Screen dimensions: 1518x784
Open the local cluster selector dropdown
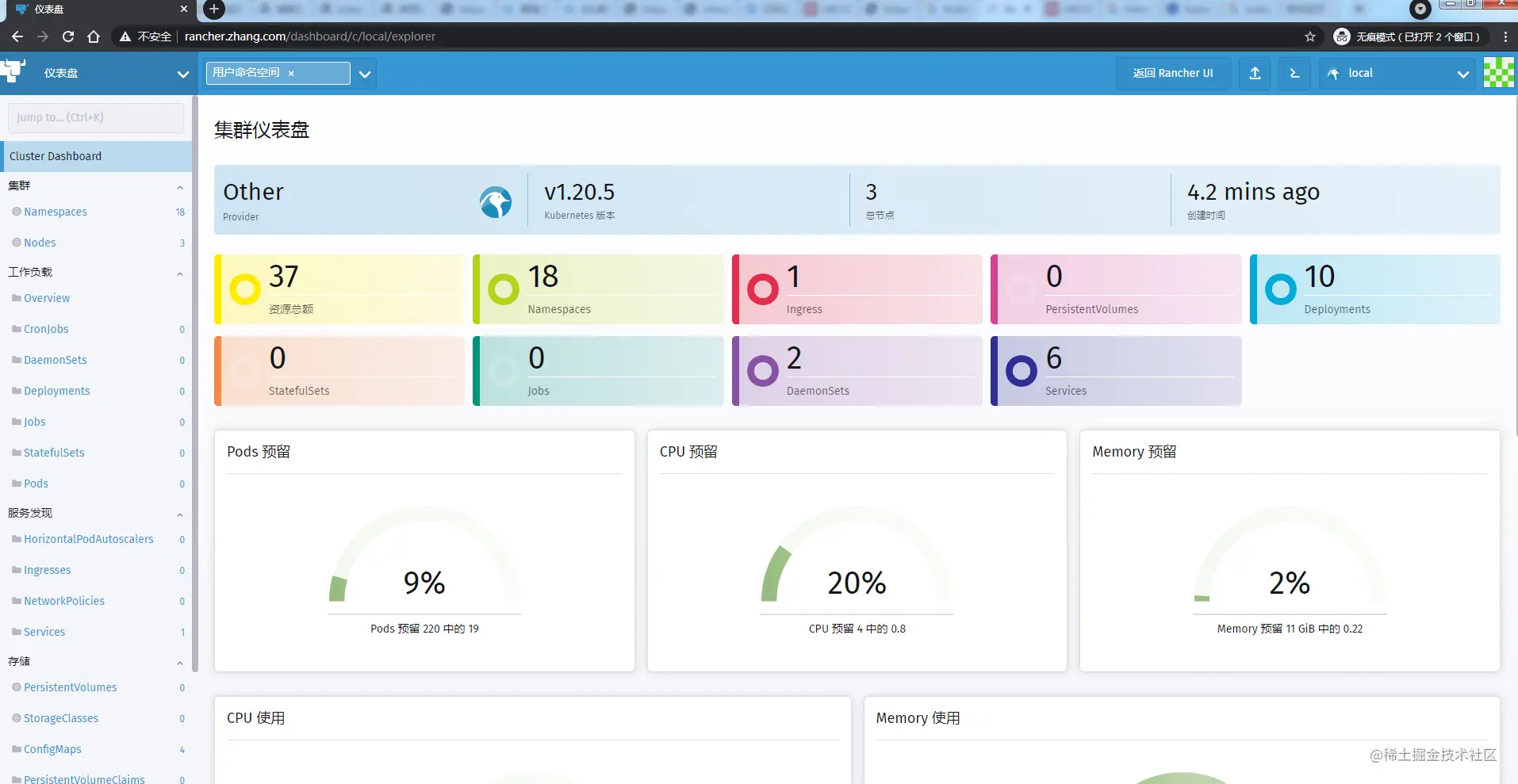coord(1463,74)
